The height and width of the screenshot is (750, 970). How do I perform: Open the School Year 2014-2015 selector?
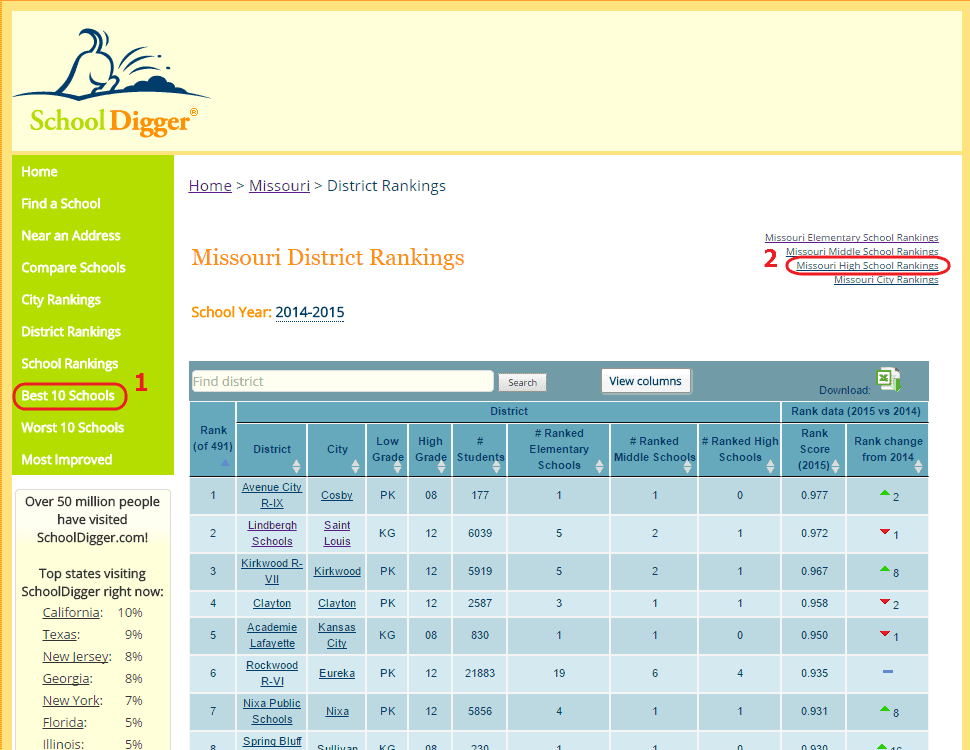[x=309, y=313]
